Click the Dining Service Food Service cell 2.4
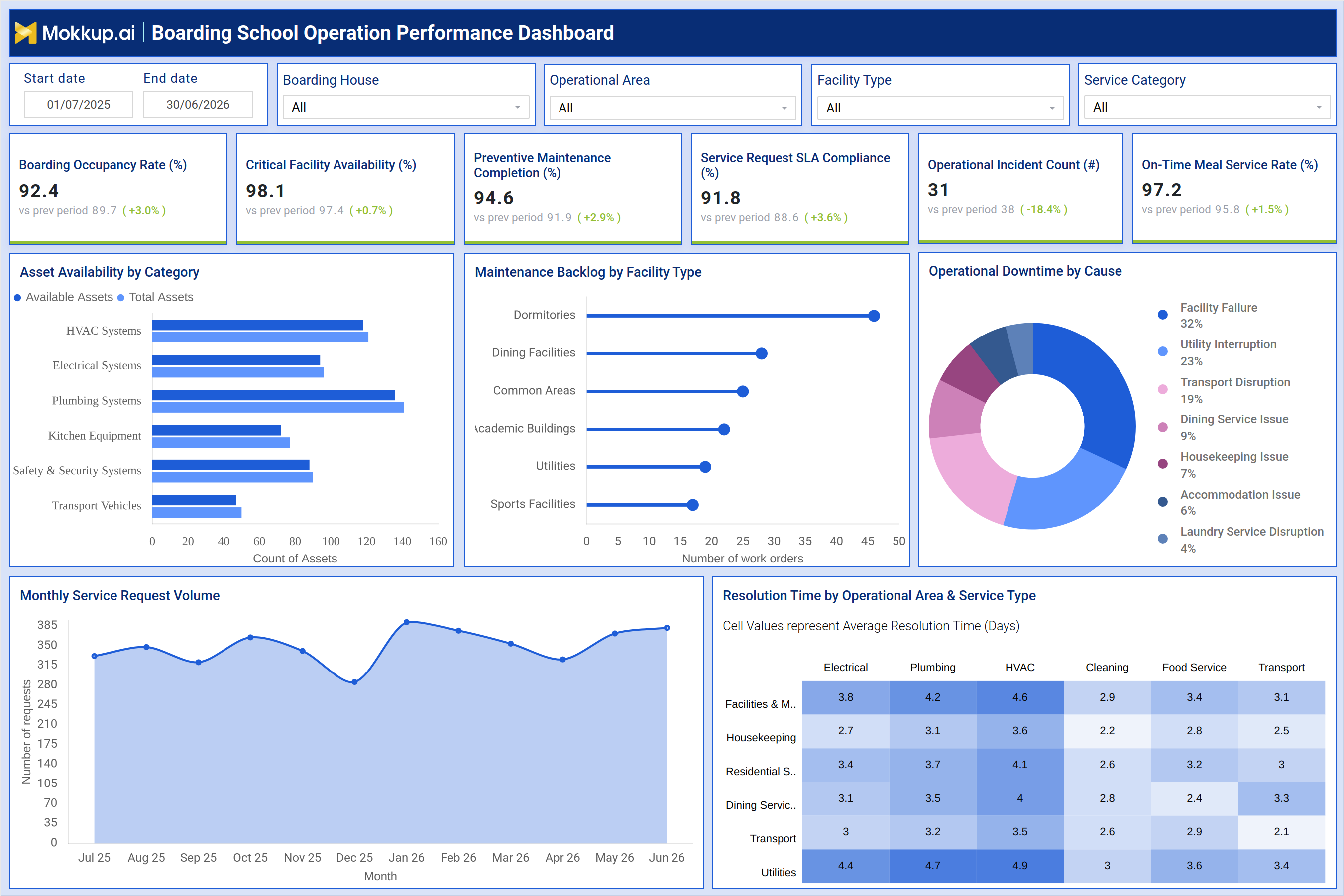The width and height of the screenshot is (1344, 896). [1194, 798]
